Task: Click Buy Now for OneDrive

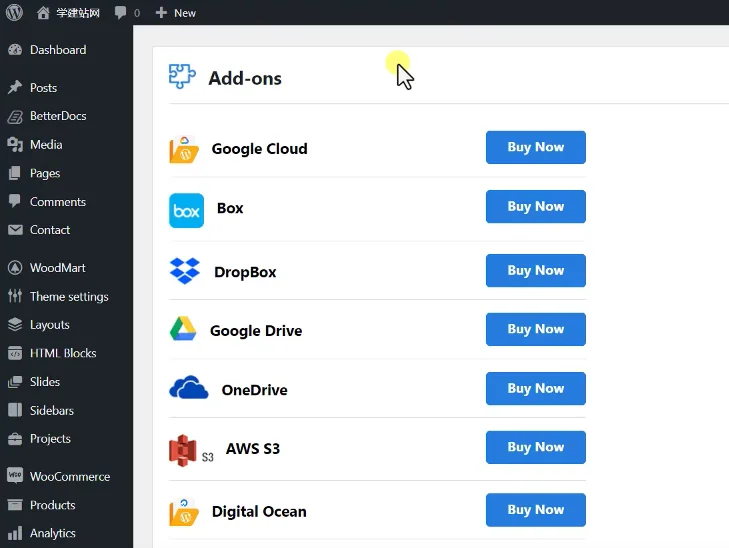Action: coord(536,389)
